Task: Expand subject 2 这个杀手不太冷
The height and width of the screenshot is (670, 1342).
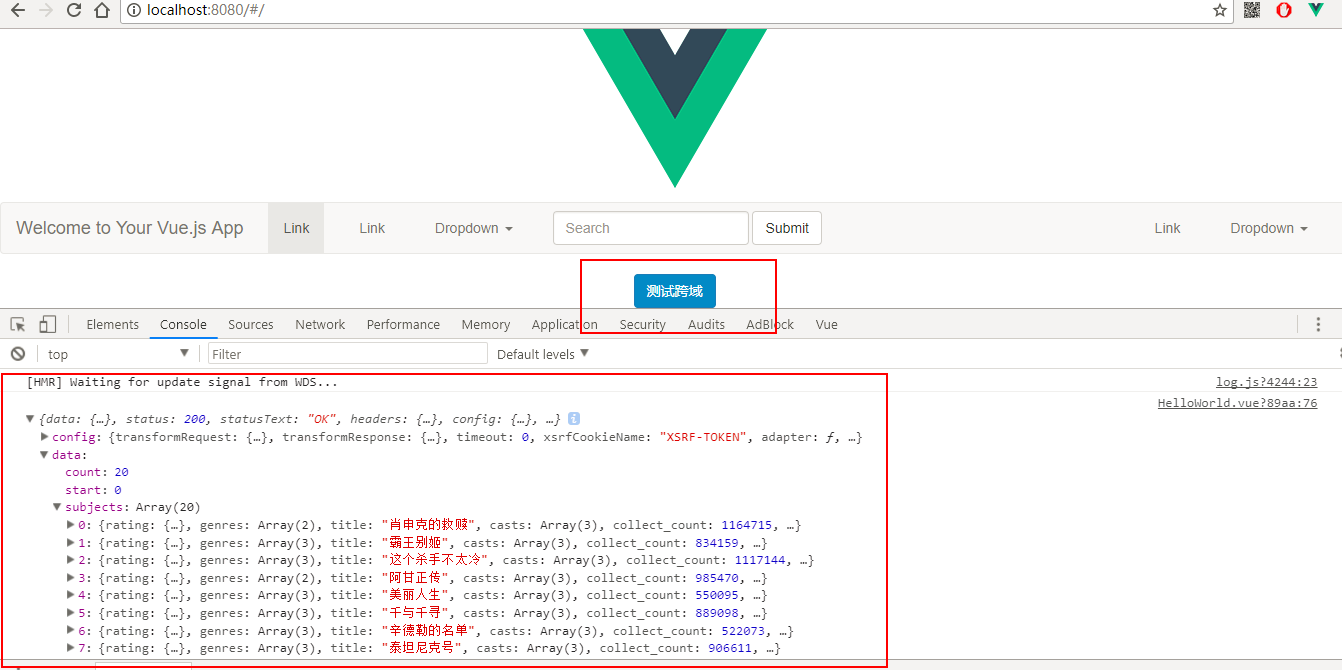Action: (x=70, y=560)
